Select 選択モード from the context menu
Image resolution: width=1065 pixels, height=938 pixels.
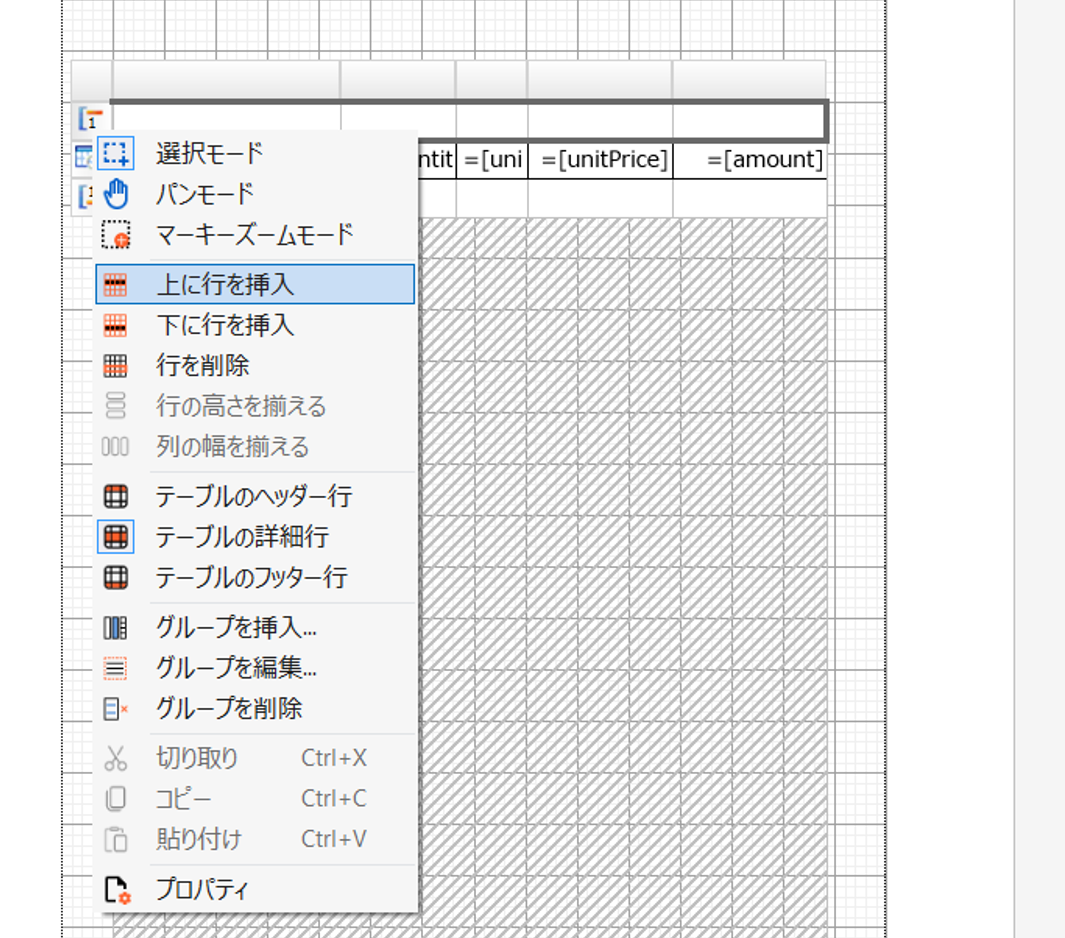[x=255, y=153]
